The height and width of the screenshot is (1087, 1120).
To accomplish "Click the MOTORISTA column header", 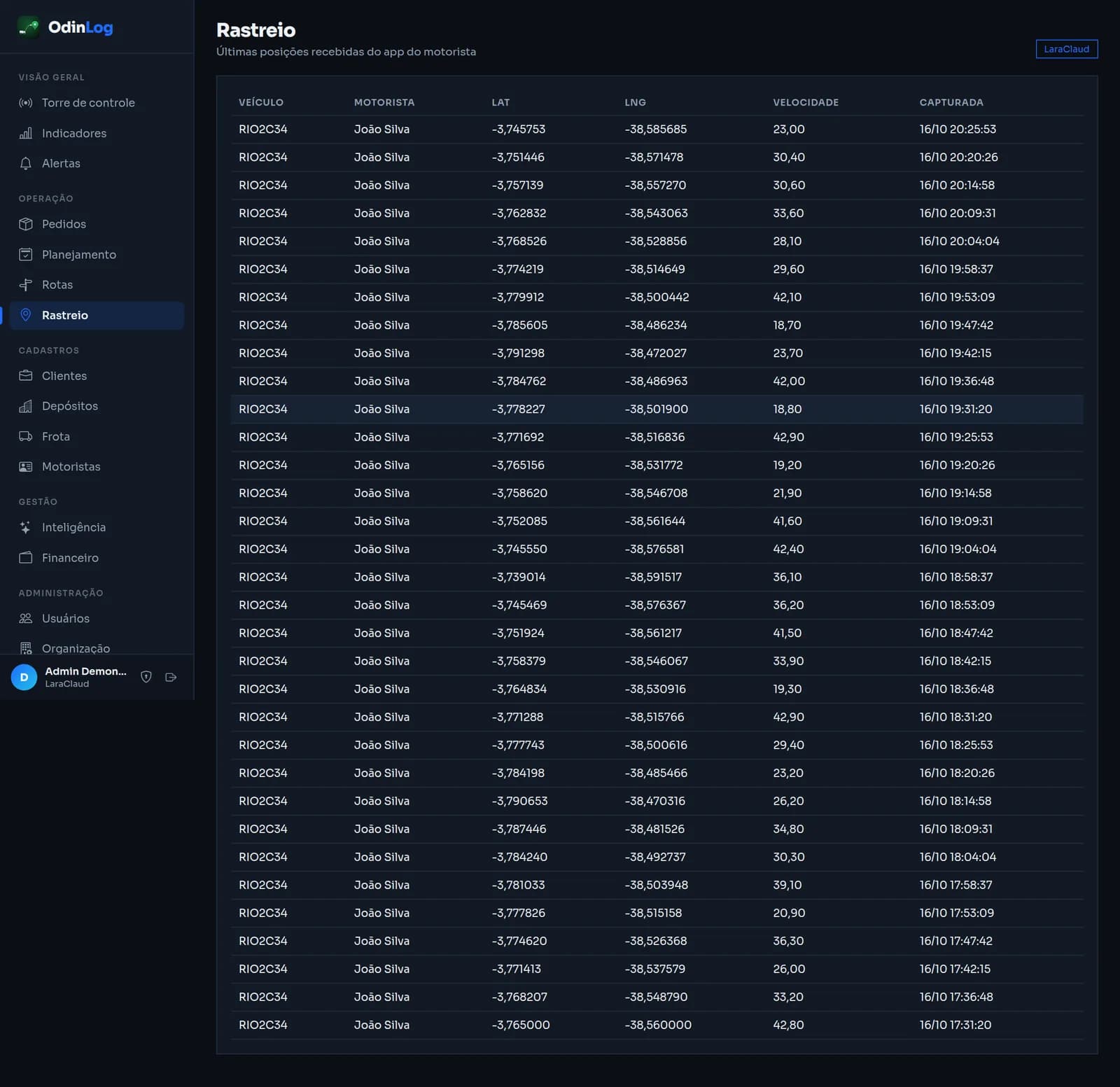I will click(384, 102).
